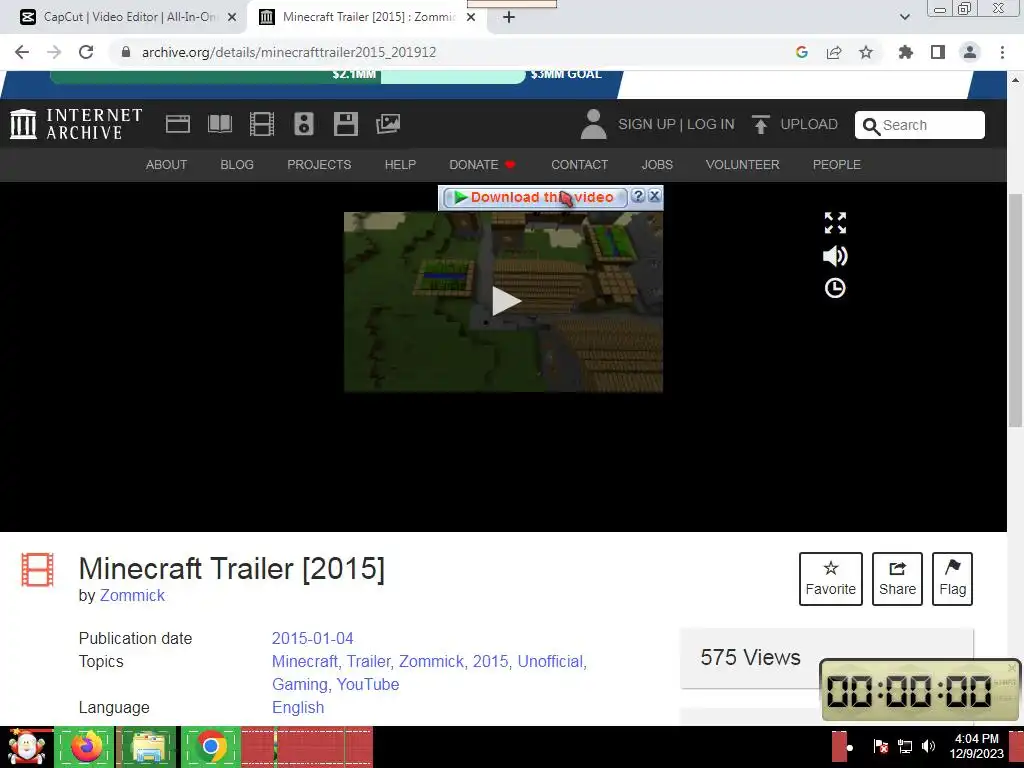Image resolution: width=1024 pixels, height=768 pixels.
Task: Open the Chrome three-dot menu
Action: coord(1002,52)
